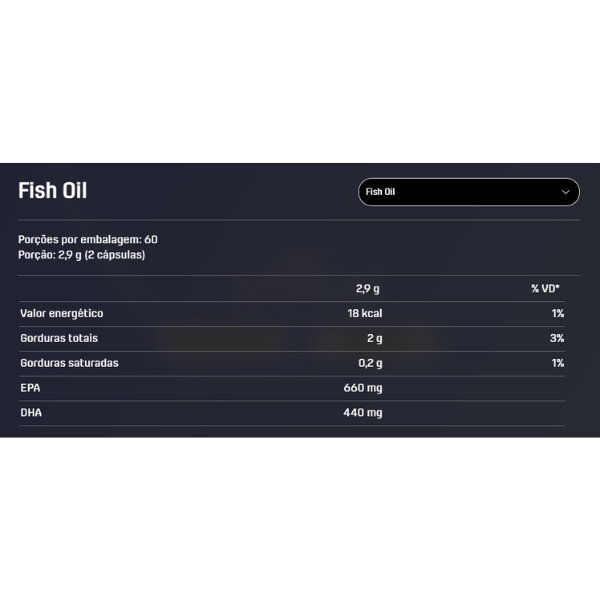The height and width of the screenshot is (600, 600).
Task: Select the Gorduras saturadas row label
Action: [x=69, y=363]
